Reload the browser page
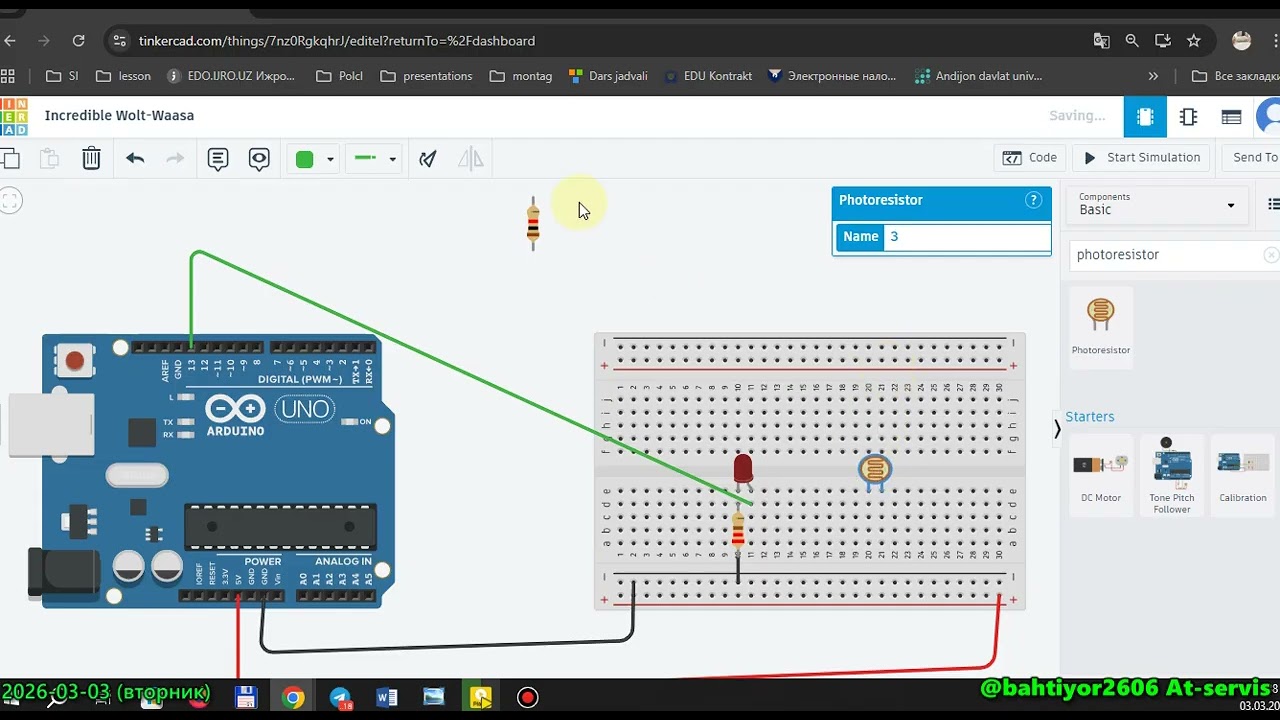 click(79, 41)
